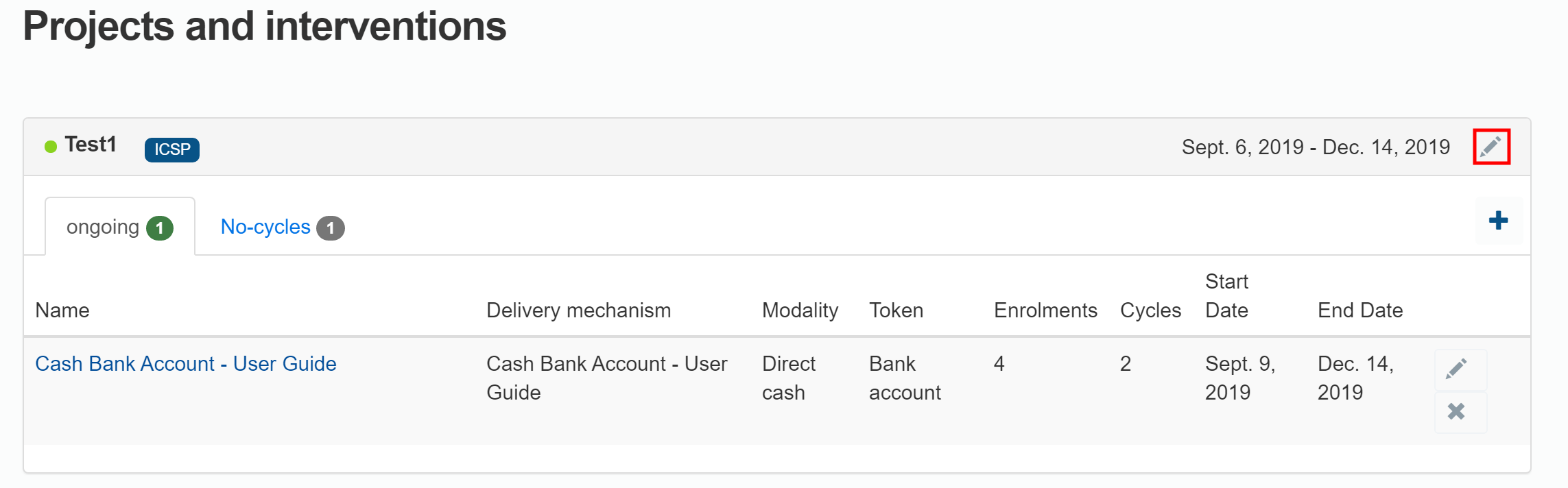Click the Modality column header

point(800,310)
